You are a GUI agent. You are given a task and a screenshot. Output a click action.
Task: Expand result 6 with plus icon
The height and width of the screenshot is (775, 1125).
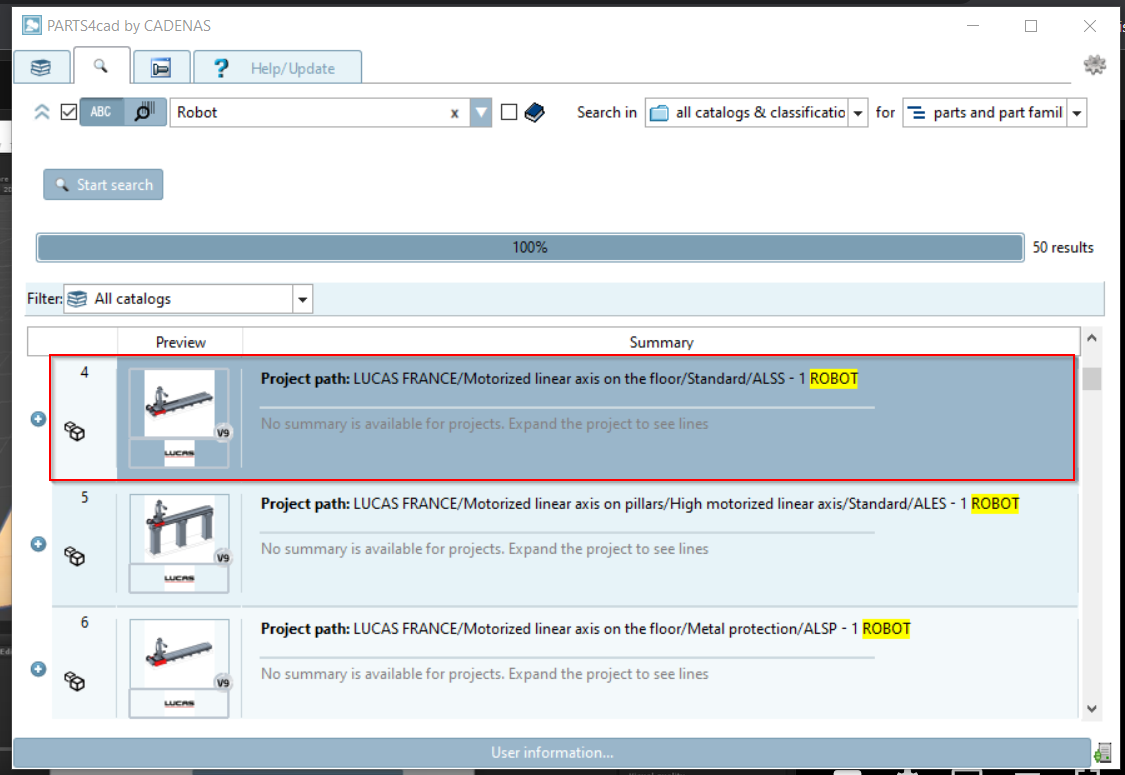(x=39, y=669)
